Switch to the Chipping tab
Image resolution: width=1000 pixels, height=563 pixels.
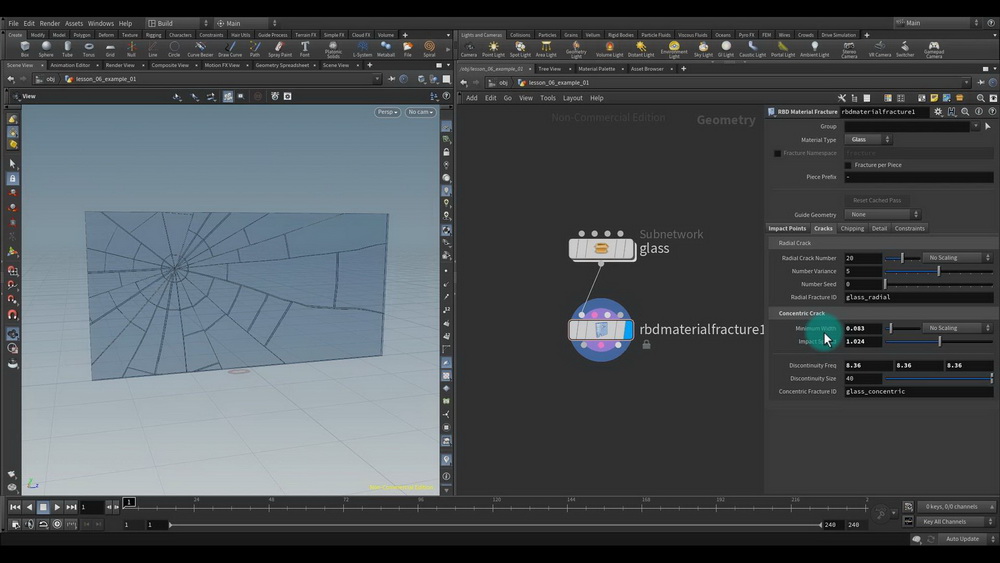click(x=851, y=228)
